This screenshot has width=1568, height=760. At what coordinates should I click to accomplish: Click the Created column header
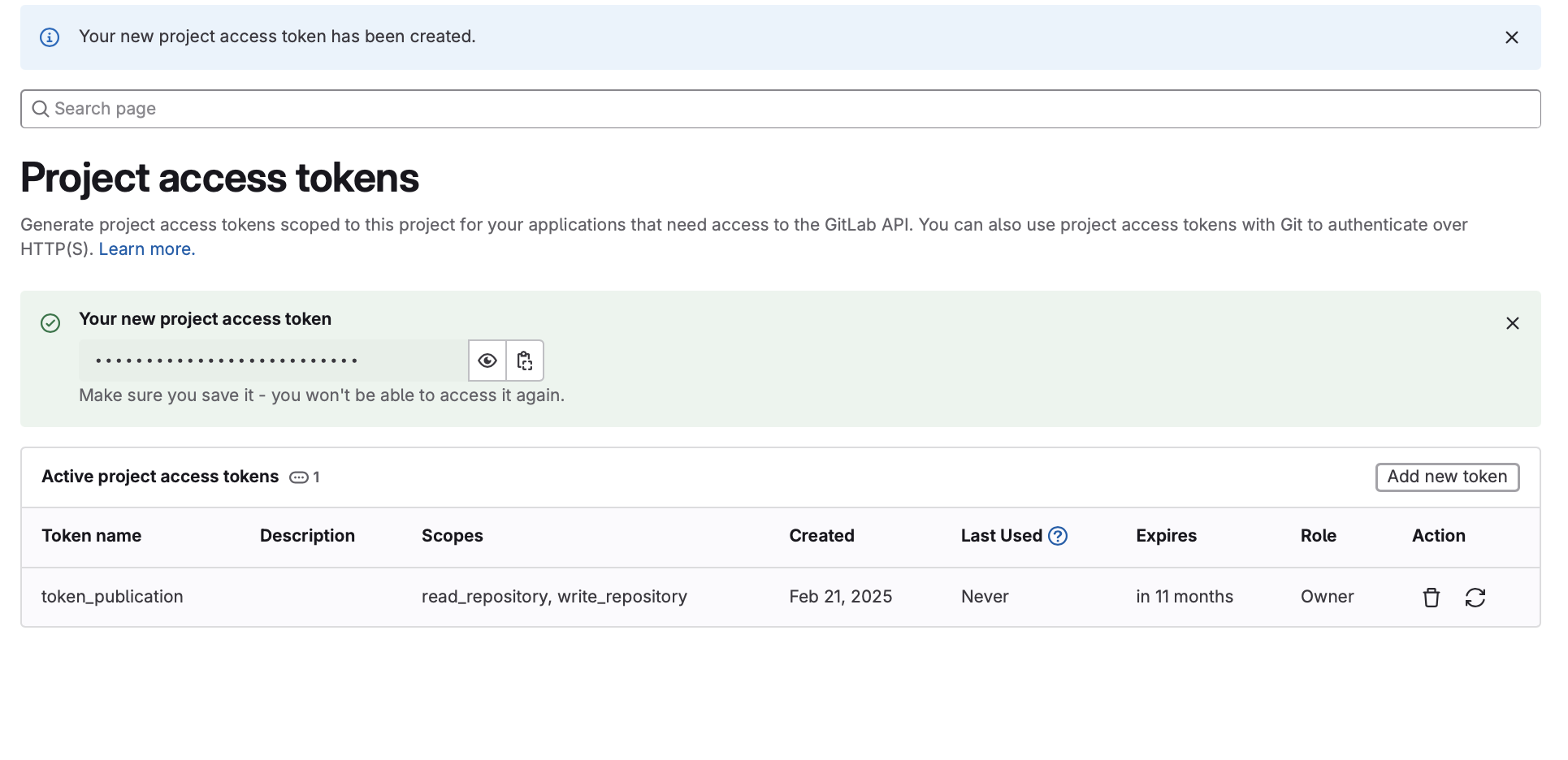pyautogui.click(x=821, y=536)
